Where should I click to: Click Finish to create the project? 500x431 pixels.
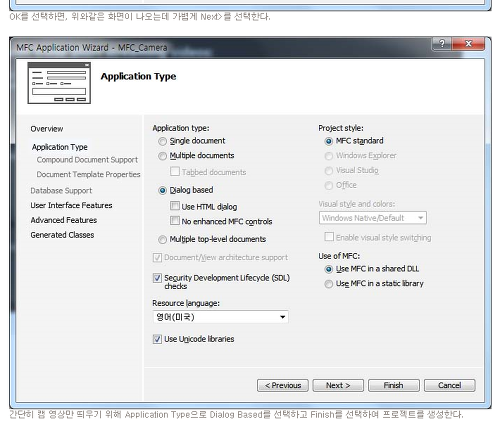click(x=394, y=385)
